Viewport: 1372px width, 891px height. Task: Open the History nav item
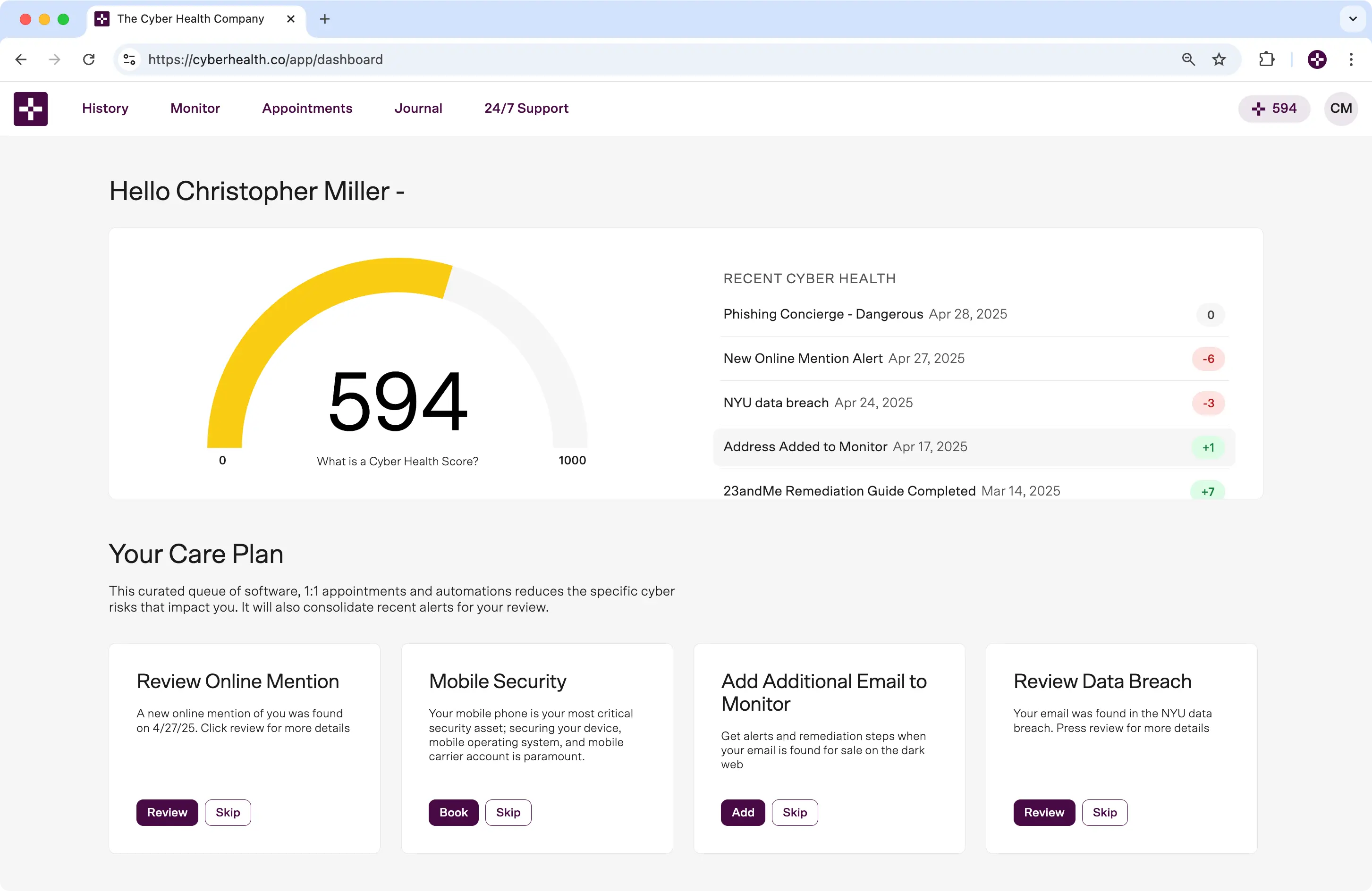[105, 109]
